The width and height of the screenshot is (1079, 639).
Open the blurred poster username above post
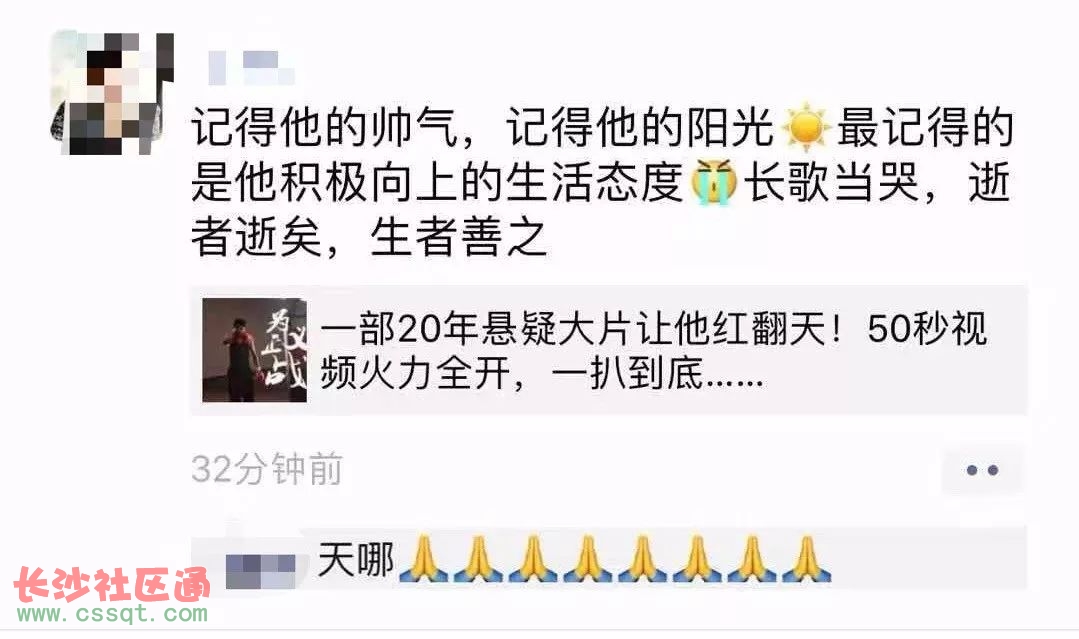pos(251,67)
